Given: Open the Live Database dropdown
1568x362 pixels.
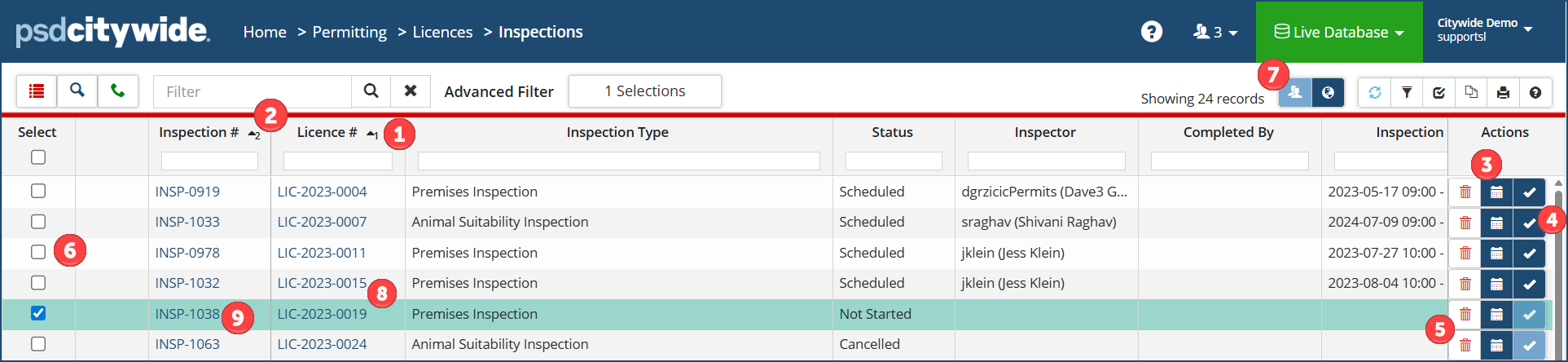Looking at the screenshot, I should pyautogui.click(x=1339, y=32).
